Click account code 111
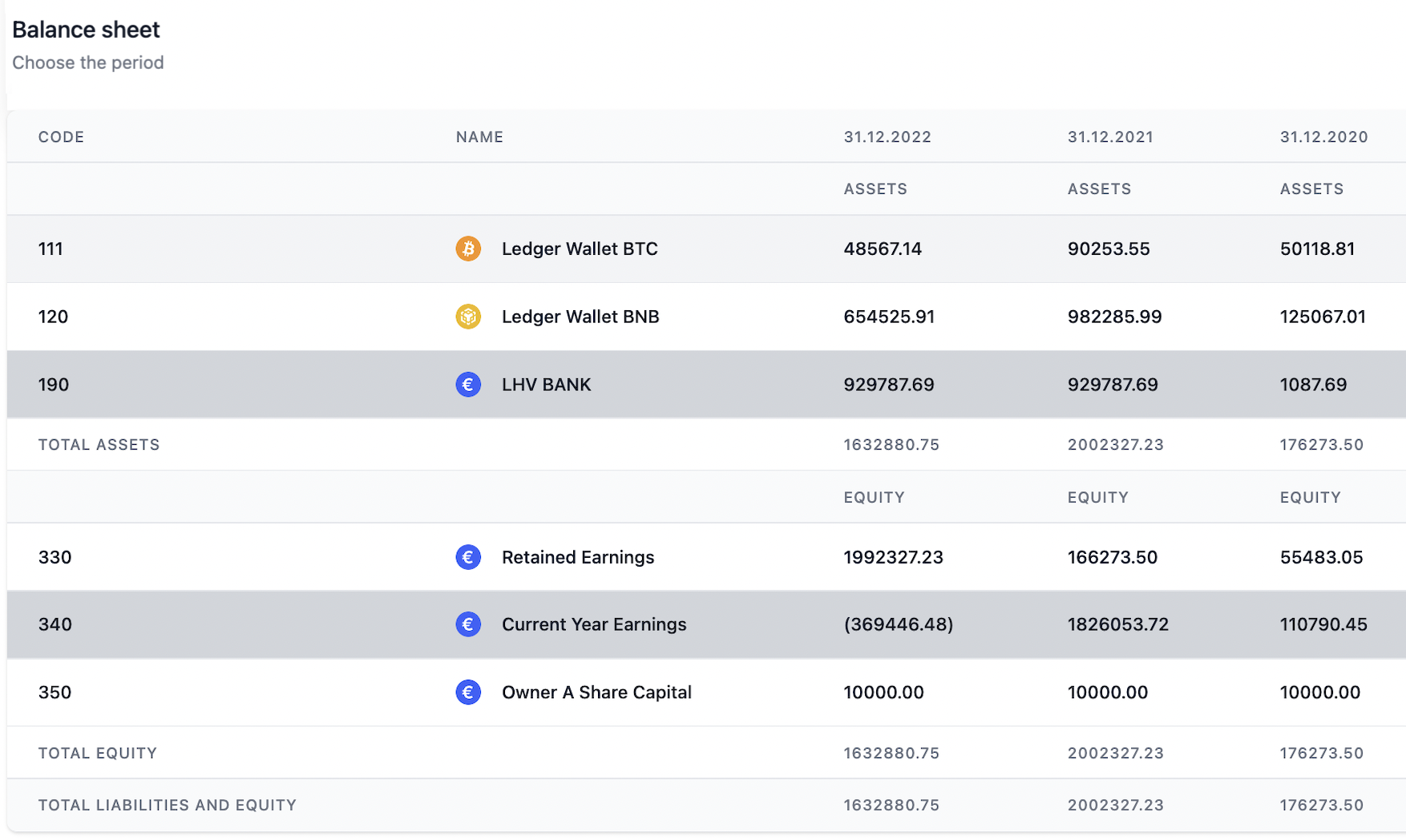The height and width of the screenshot is (840, 1406). click(51, 248)
